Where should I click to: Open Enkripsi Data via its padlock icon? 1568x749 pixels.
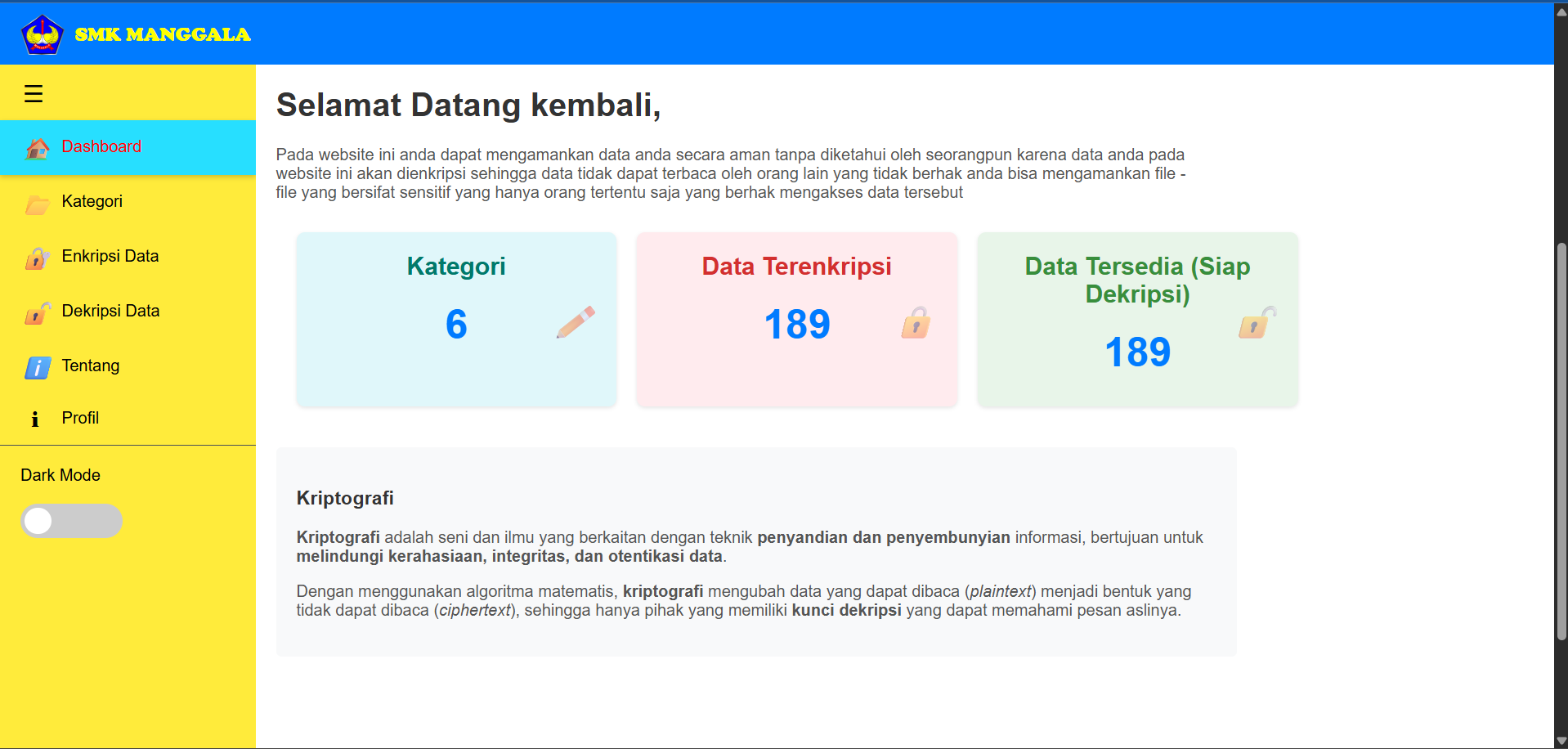tap(37, 258)
